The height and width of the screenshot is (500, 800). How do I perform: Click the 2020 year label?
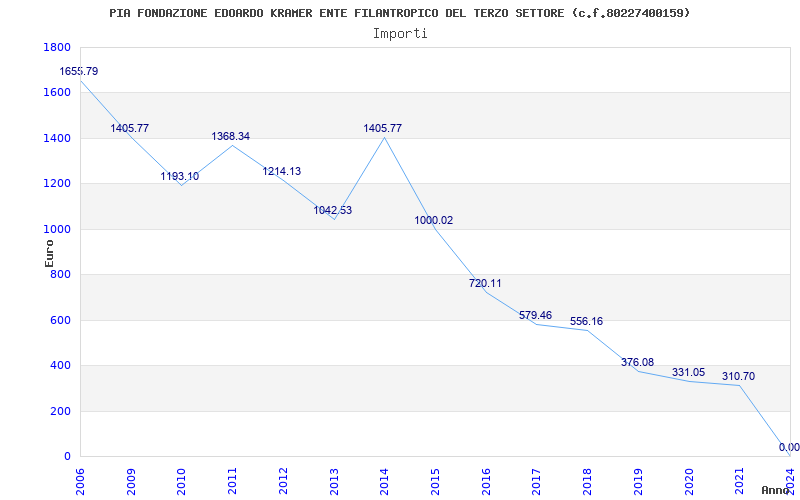point(688,482)
